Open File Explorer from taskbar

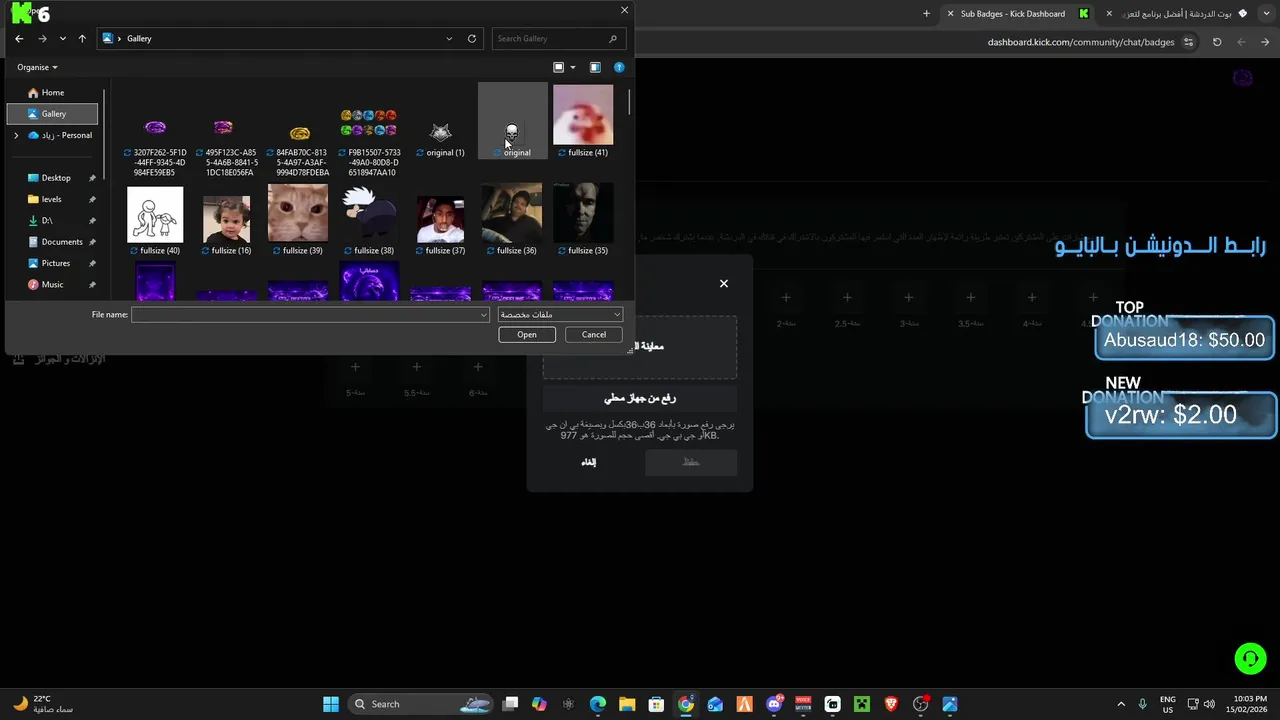coord(627,704)
